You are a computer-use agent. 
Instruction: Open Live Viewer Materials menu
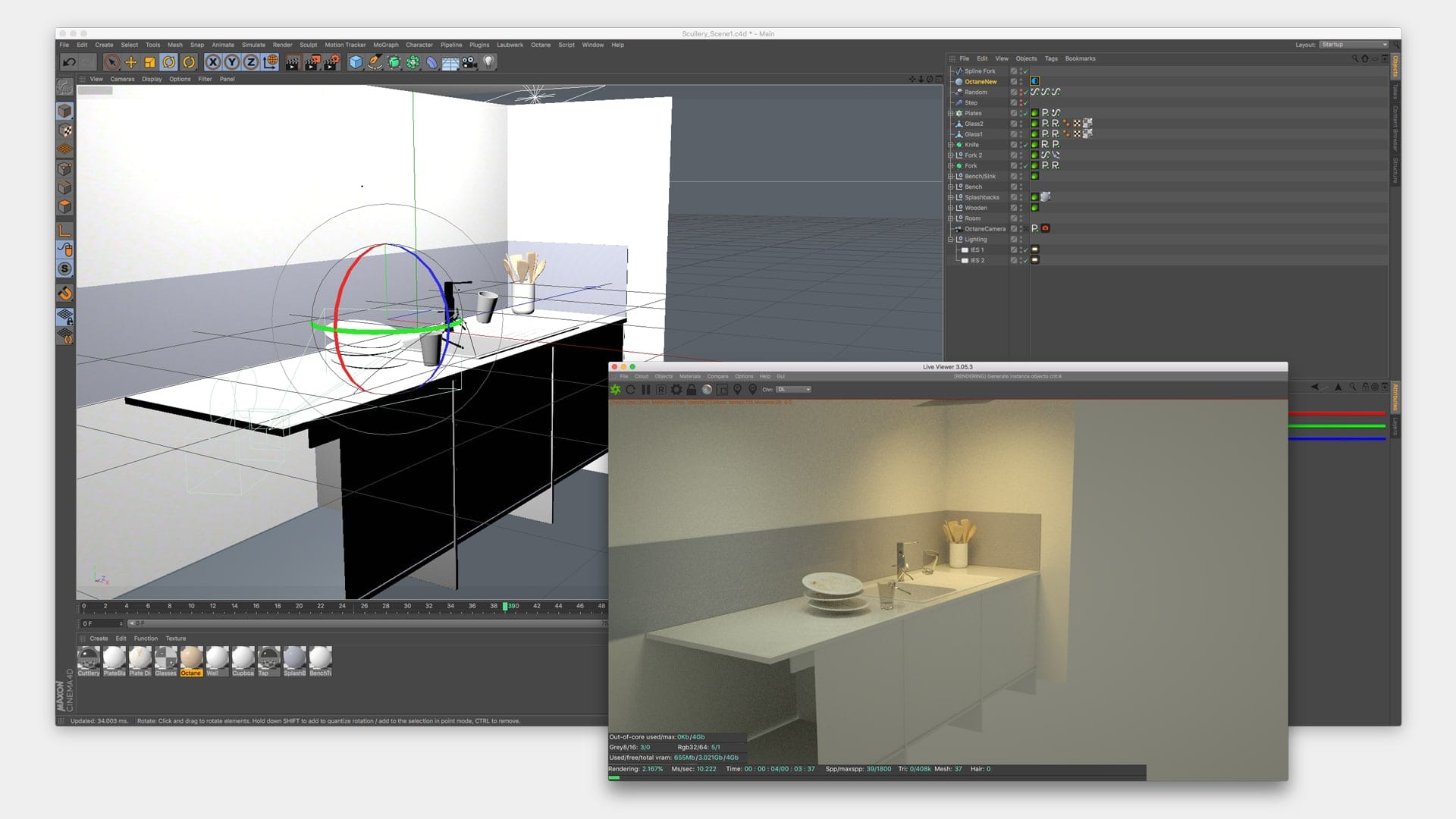pos(690,376)
